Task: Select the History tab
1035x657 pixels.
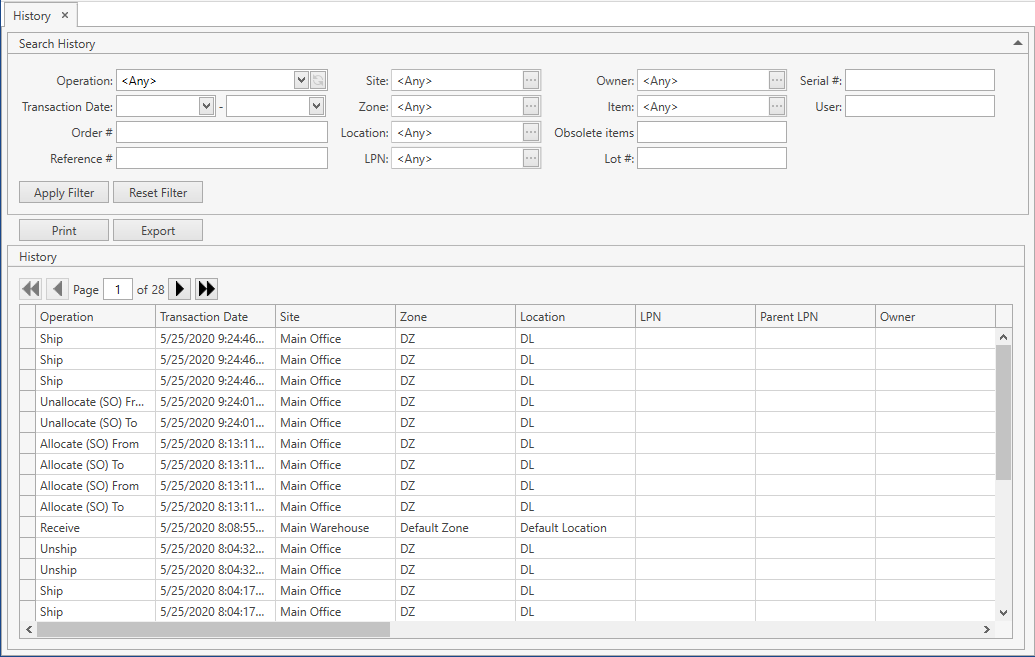Action: point(32,16)
